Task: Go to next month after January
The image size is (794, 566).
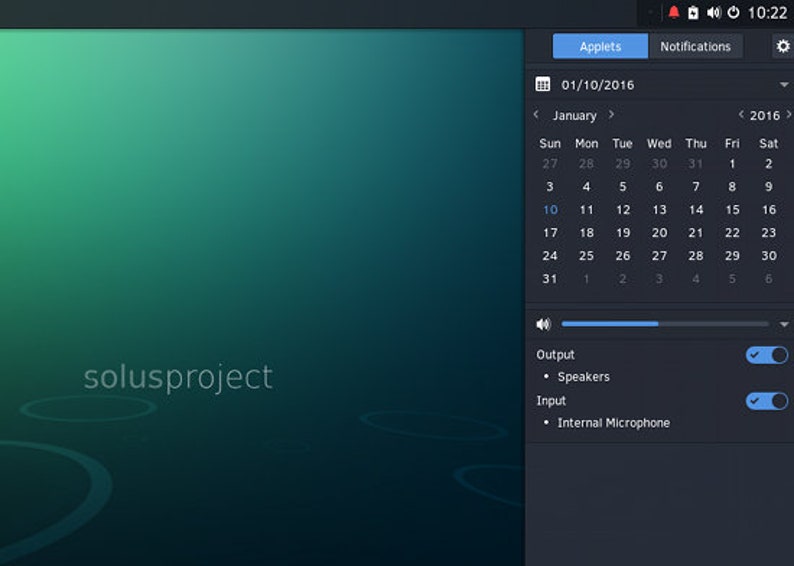Action: click(611, 115)
